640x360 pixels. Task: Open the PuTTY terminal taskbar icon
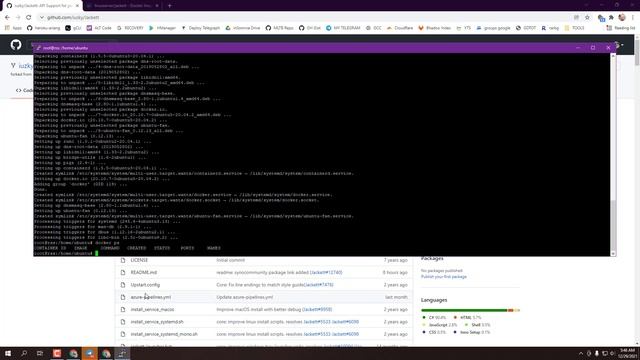click(122, 353)
